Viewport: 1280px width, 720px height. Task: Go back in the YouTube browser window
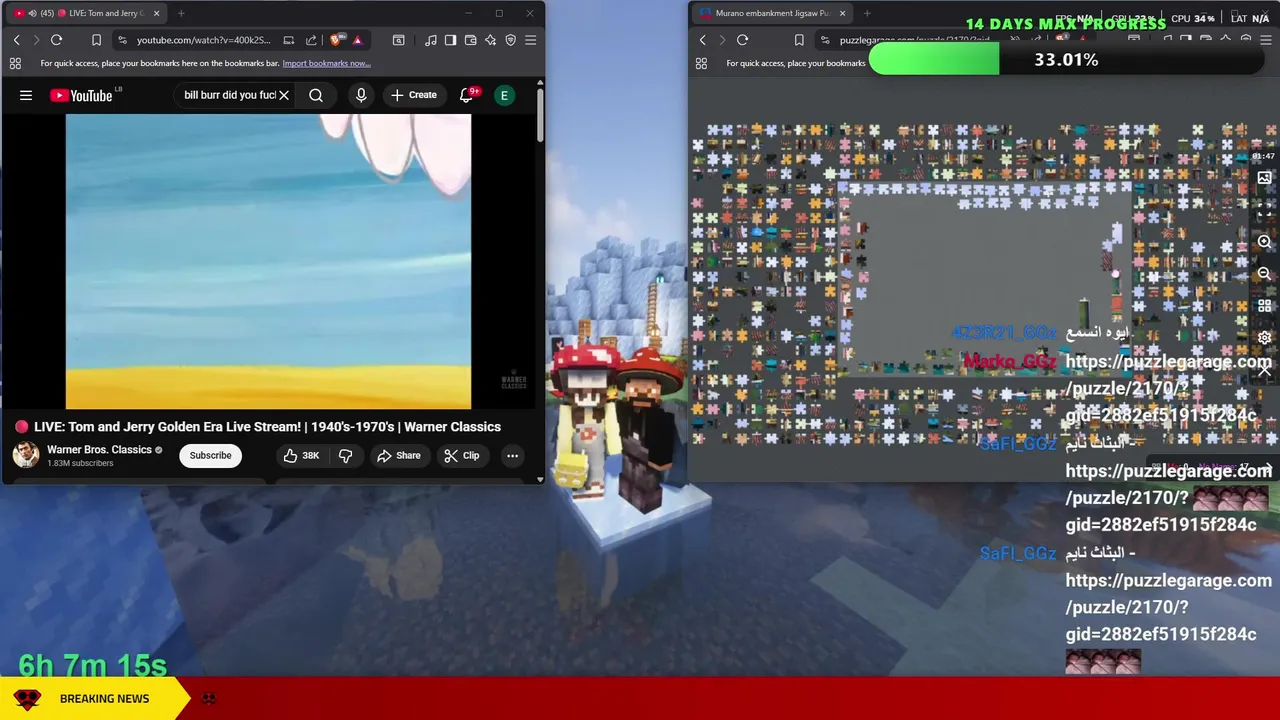click(16, 40)
